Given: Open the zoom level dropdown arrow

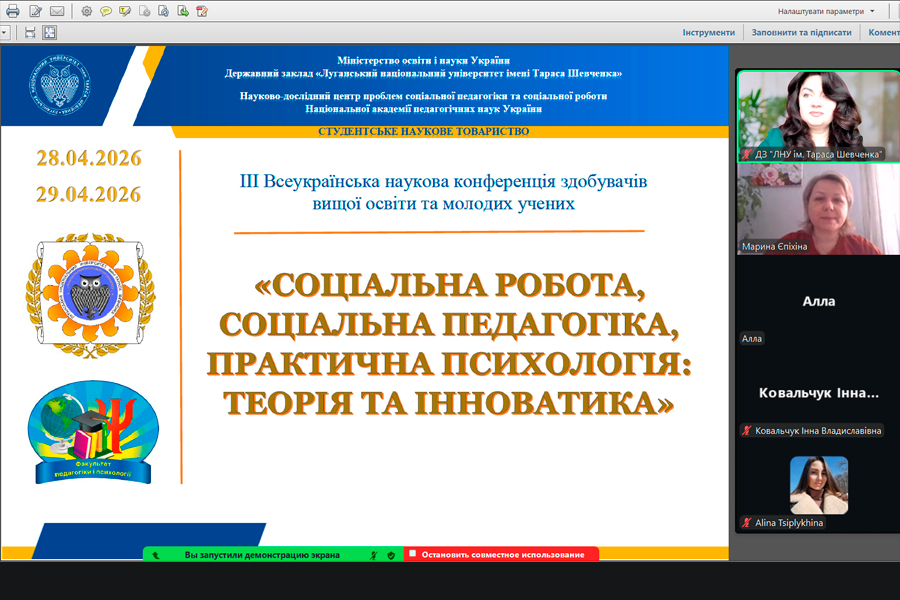Looking at the screenshot, I should 5,32.
